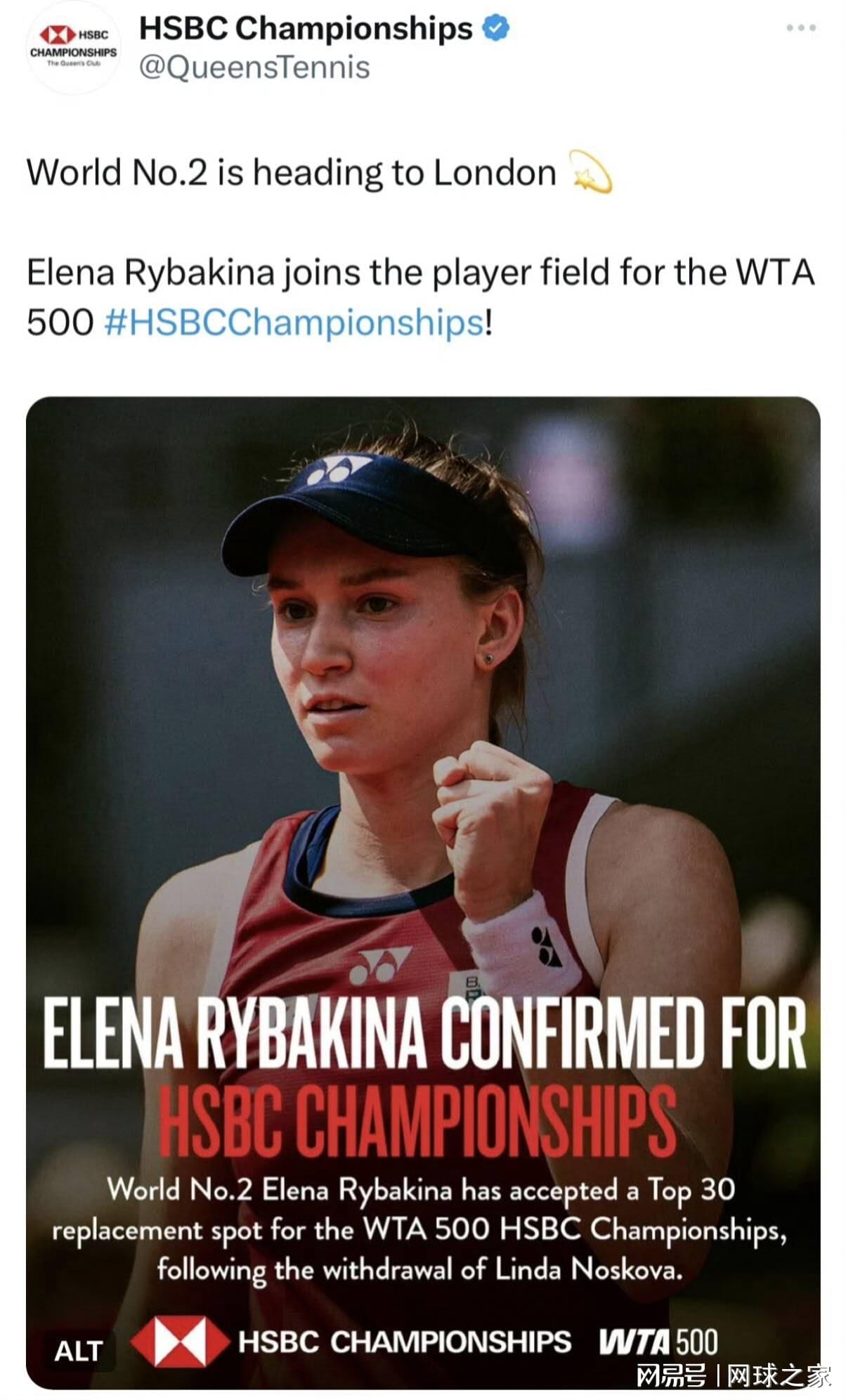
Task: Click the blue verified badge
Action: pyautogui.click(x=495, y=28)
